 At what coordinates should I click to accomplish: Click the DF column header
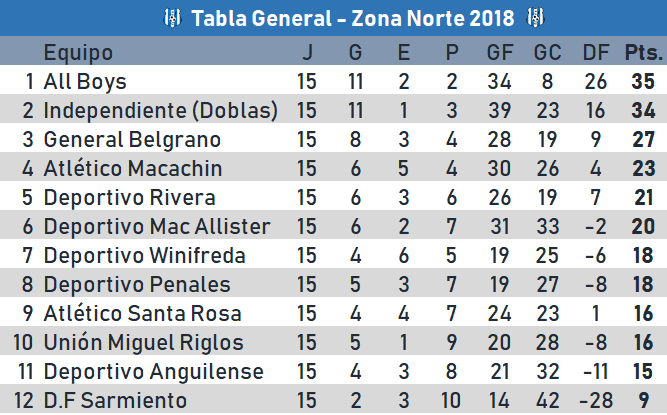point(594,53)
